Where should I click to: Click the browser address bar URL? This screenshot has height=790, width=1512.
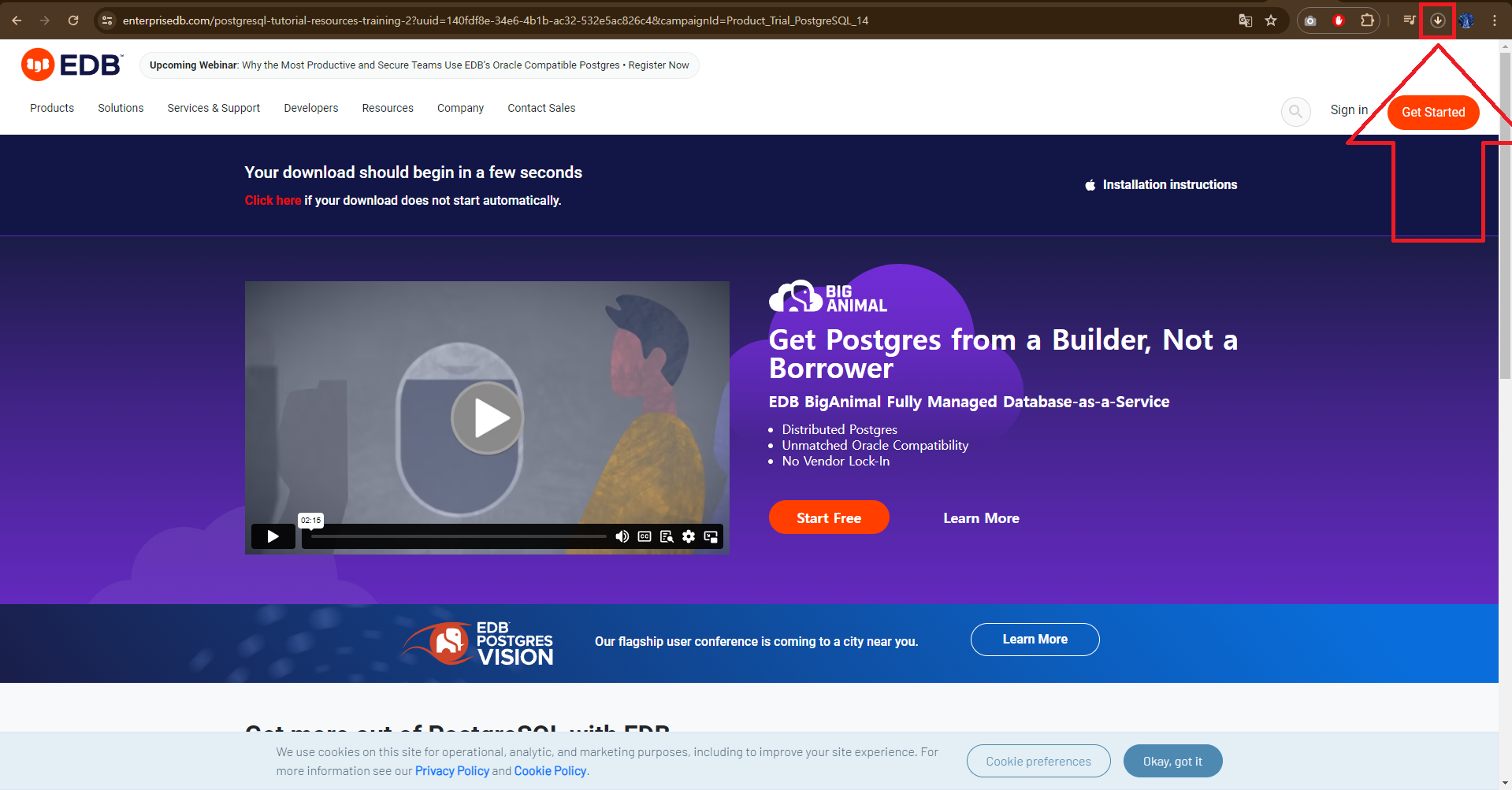coord(495,20)
